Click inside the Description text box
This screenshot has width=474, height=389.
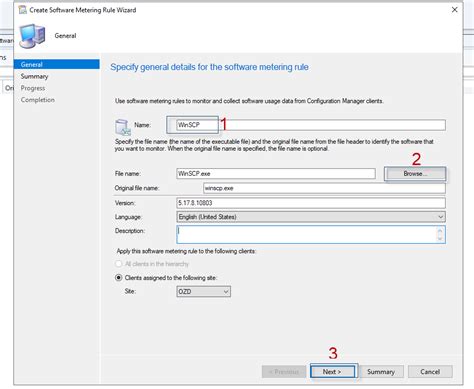point(307,234)
